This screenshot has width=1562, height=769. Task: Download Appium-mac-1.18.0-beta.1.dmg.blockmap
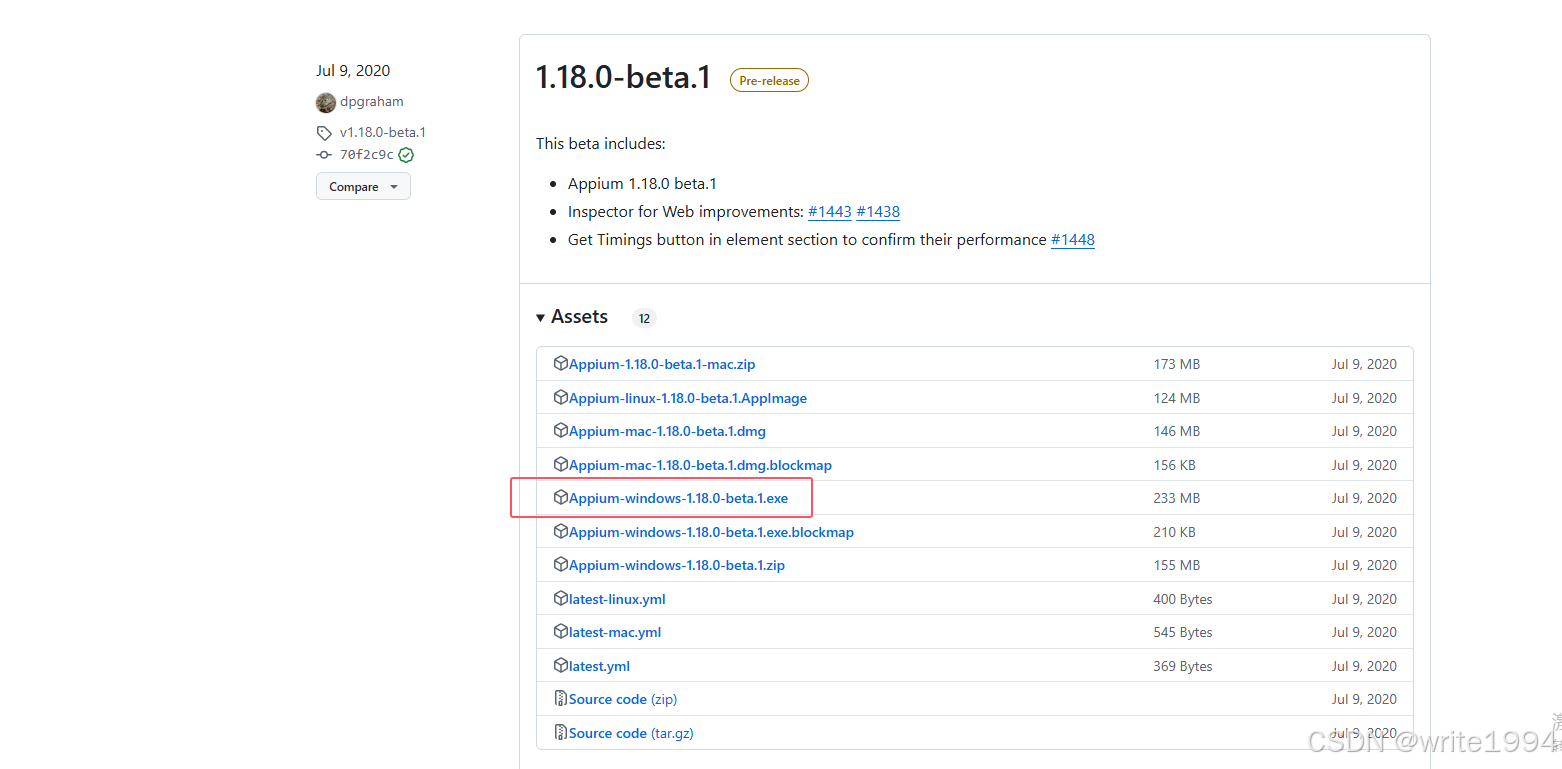coord(700,465)
